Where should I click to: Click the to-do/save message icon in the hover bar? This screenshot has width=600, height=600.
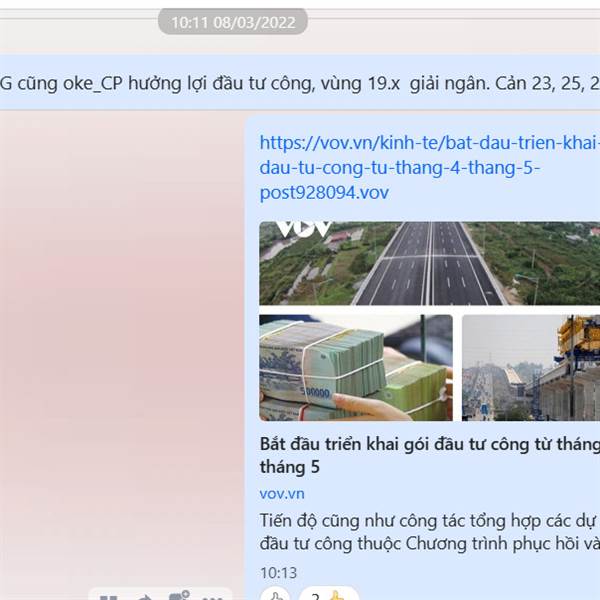tap(179, 596)
